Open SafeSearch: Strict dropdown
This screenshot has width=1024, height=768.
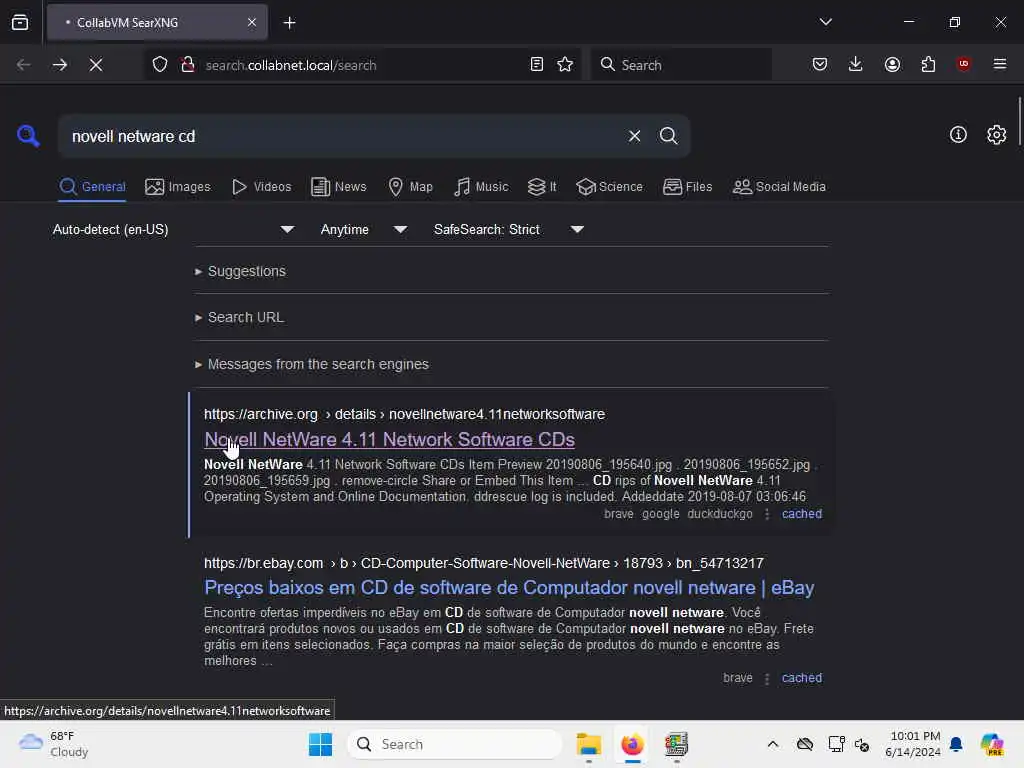coord(508,230)
